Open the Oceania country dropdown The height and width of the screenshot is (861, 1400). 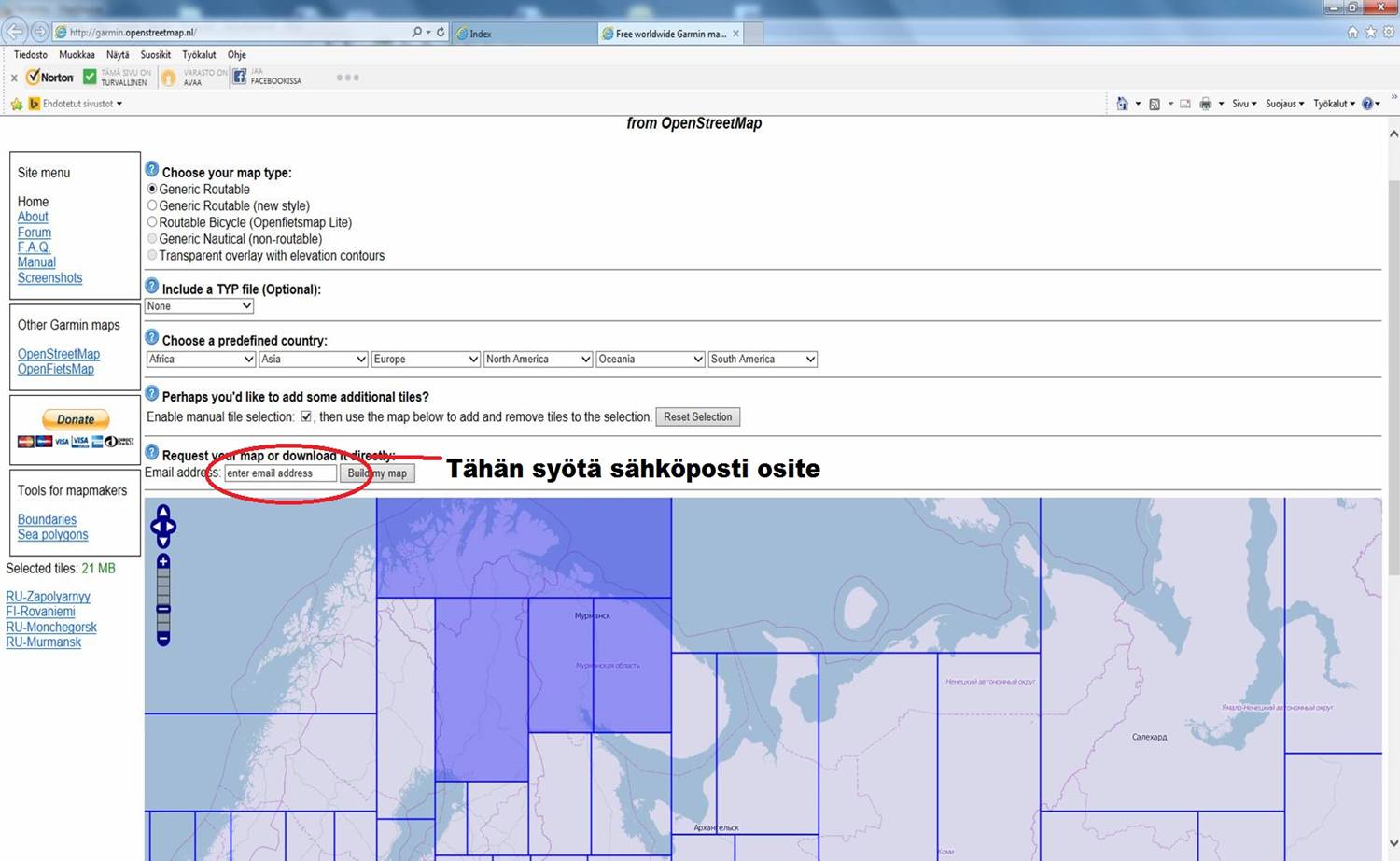[x=651, y=360]
